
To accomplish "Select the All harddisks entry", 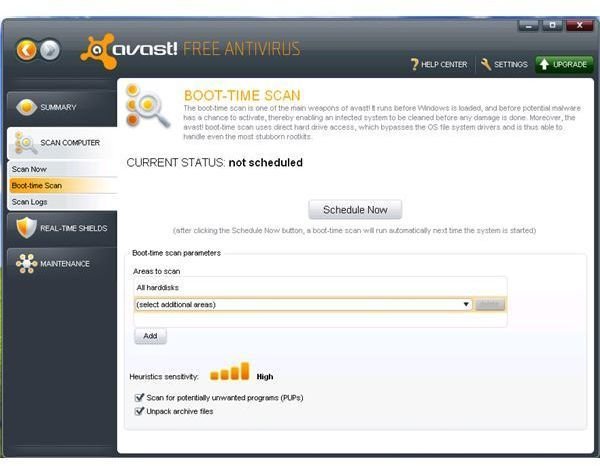I will coord(158,287).
